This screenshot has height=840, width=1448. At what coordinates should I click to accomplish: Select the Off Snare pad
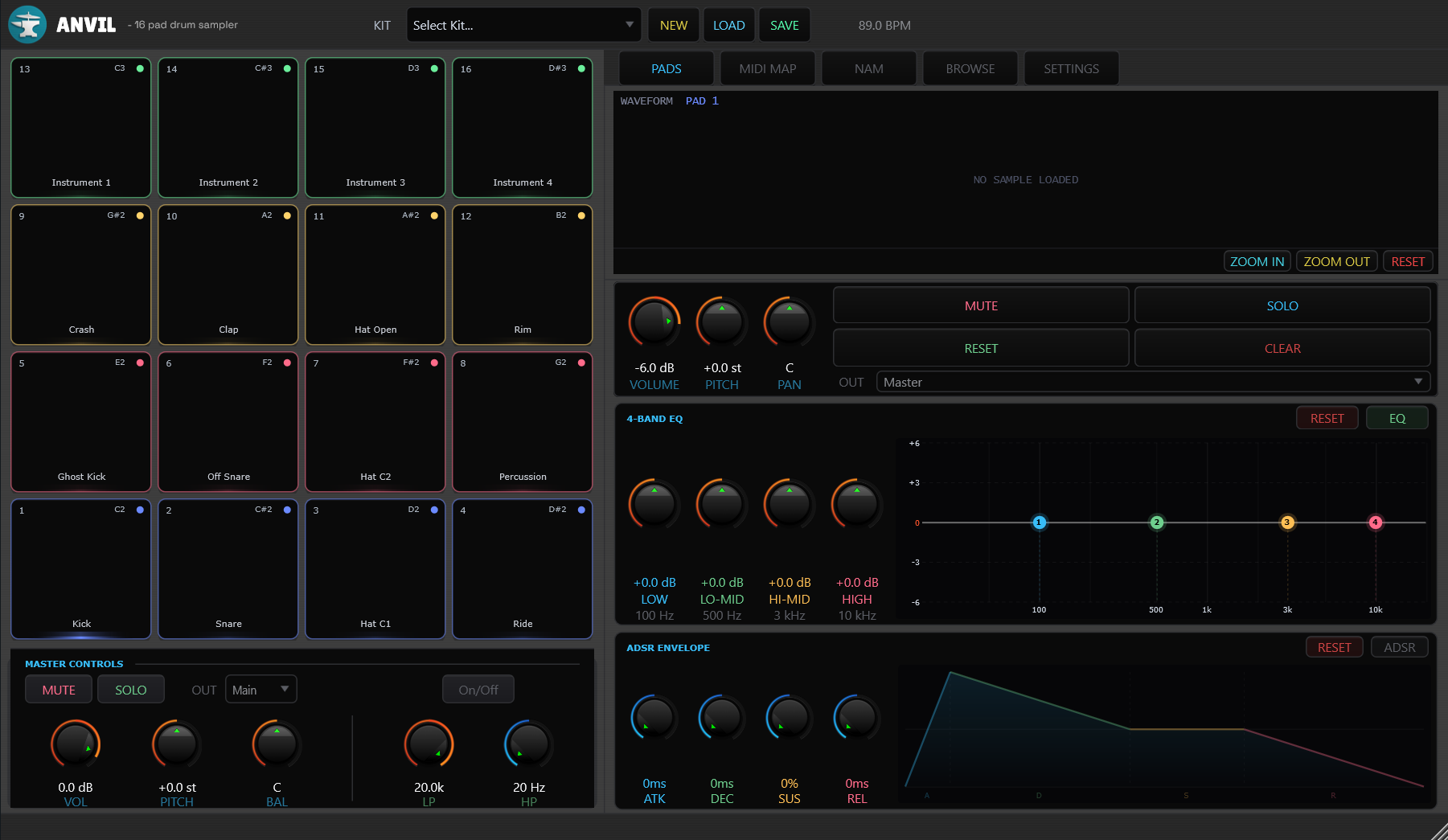click(x=228, y=422)
